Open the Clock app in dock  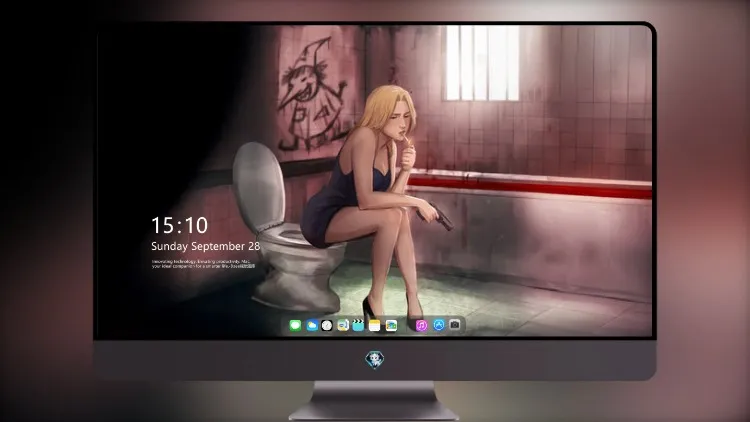pos(327,325)
